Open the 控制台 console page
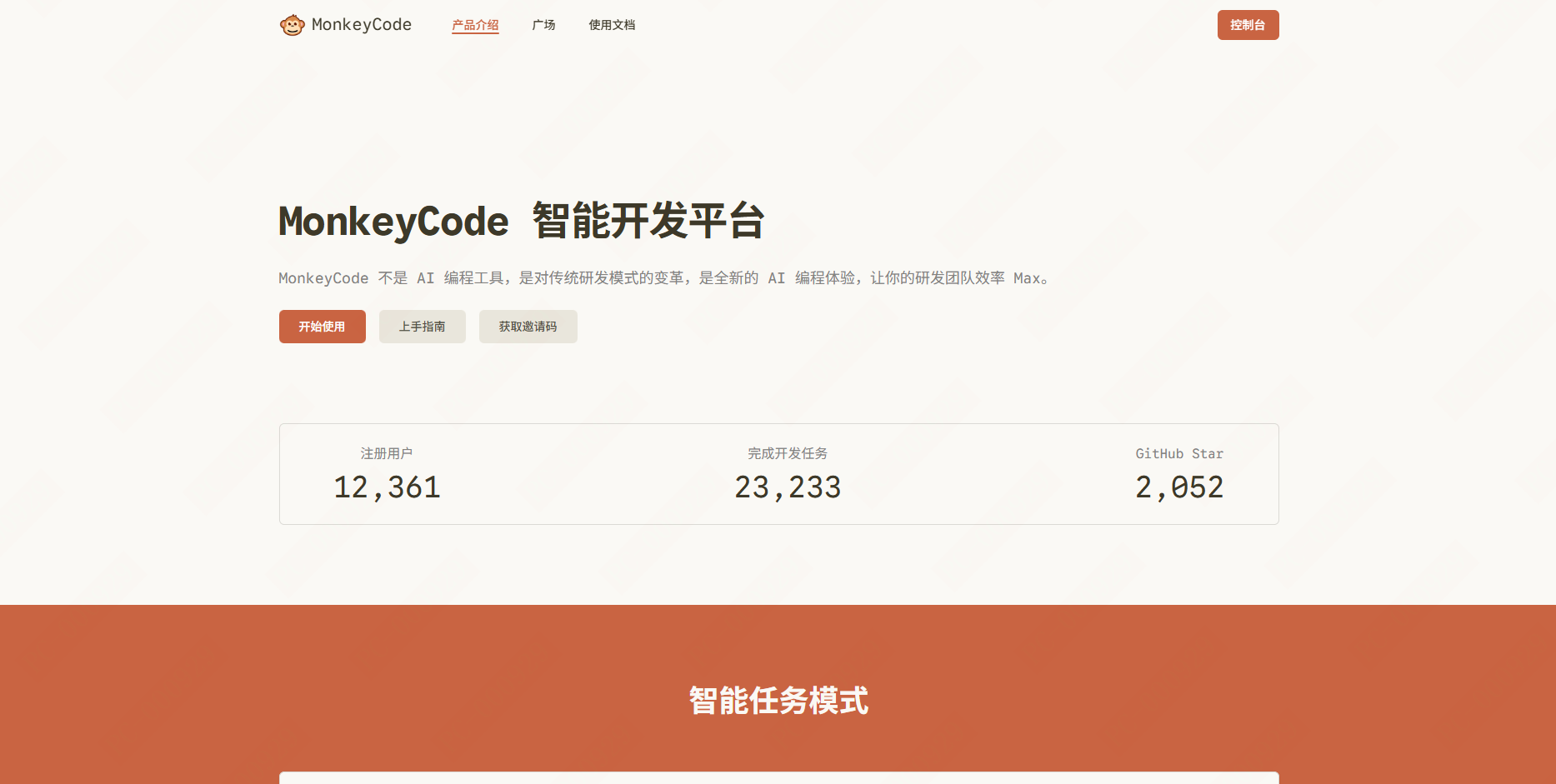The image size is (1556, 784). 1248,24
